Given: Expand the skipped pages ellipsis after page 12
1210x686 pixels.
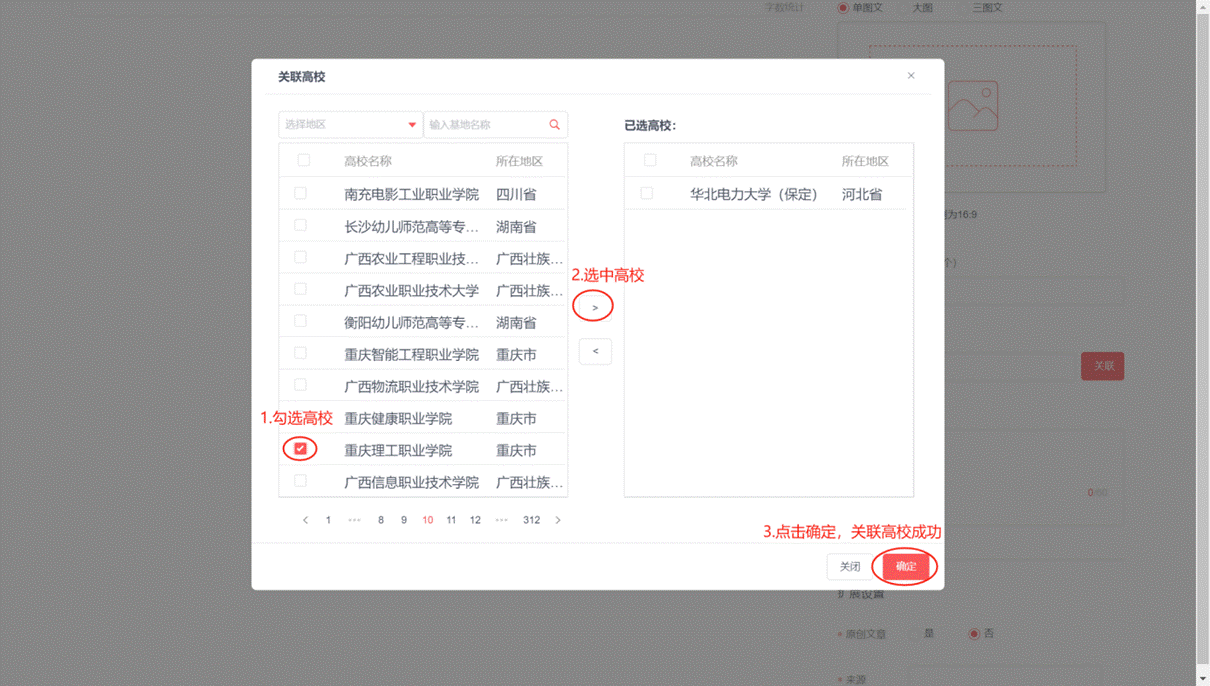Looking at the screenshot, I should (x=502, y=520).
